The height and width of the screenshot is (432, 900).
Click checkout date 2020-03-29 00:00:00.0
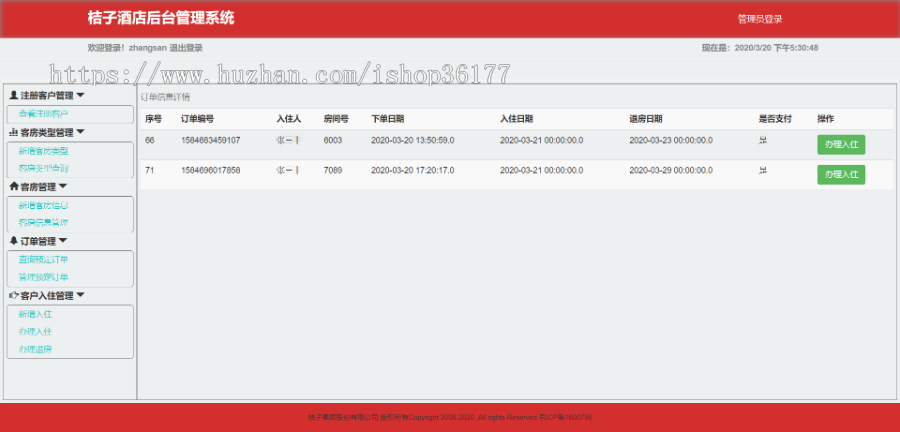[671, 170]
